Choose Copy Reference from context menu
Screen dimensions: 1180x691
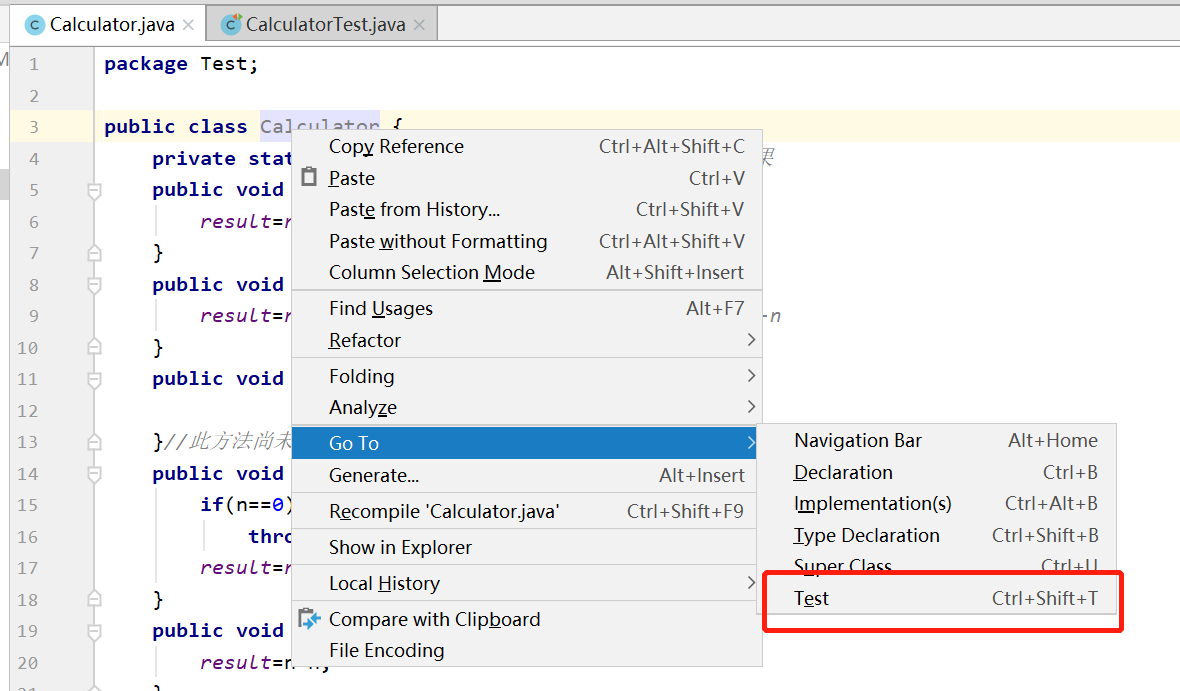(527, 146)
